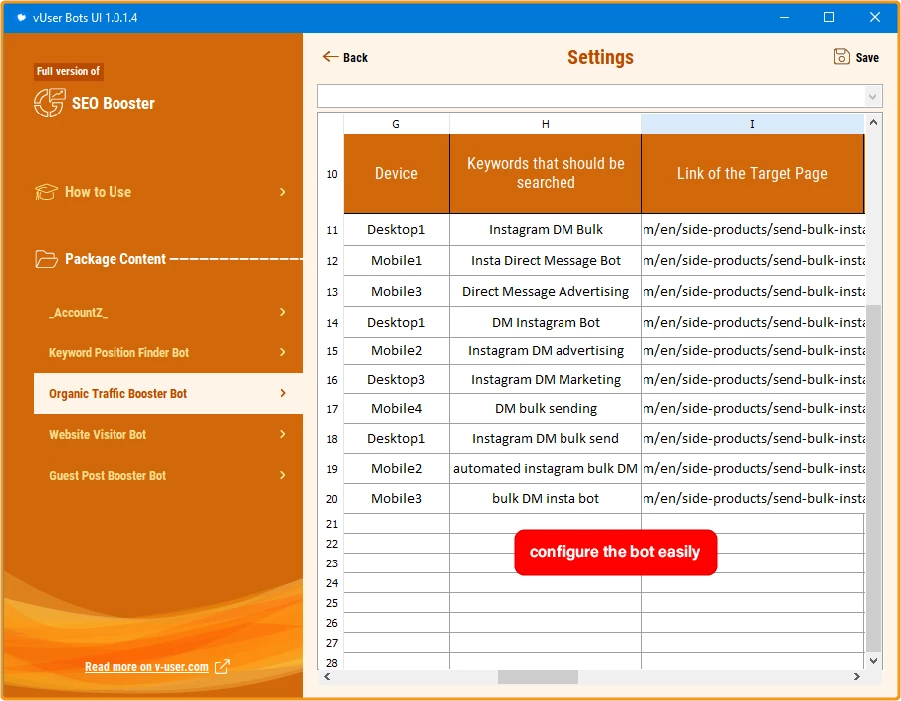Image resolution: width=901 pixels, height=701 pixels.
Task: Expand Website Visitor Bot chevron
Action: [x=282, y=434]
